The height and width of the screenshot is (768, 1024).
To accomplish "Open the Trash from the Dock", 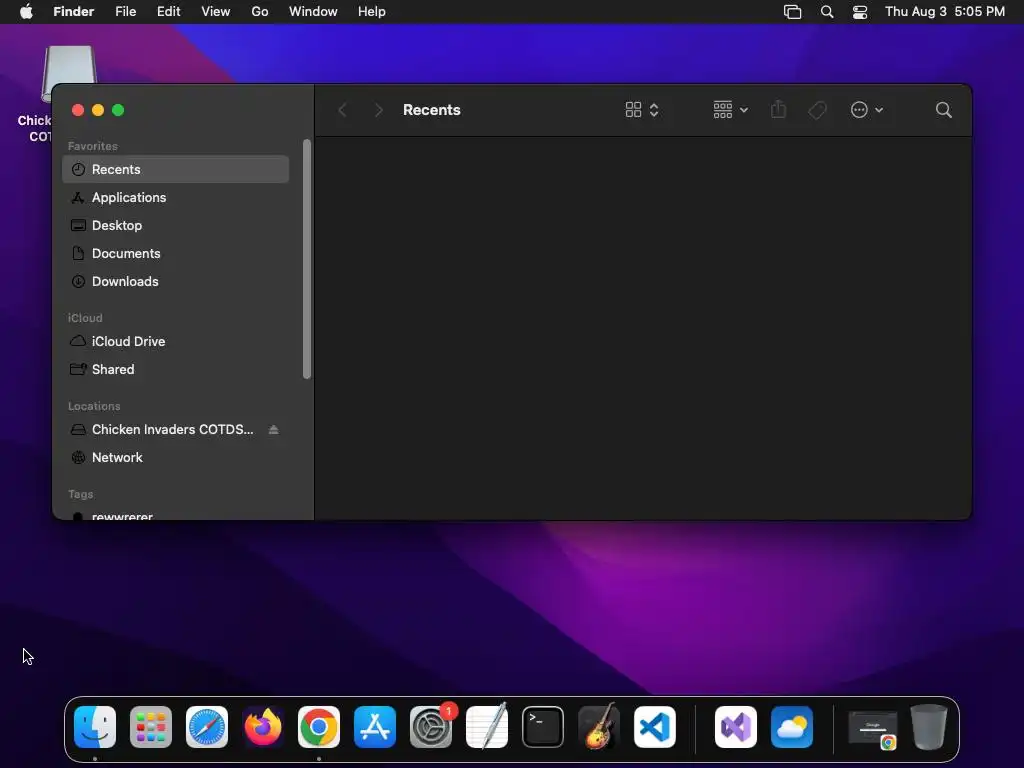I will (x=929, y=727).
